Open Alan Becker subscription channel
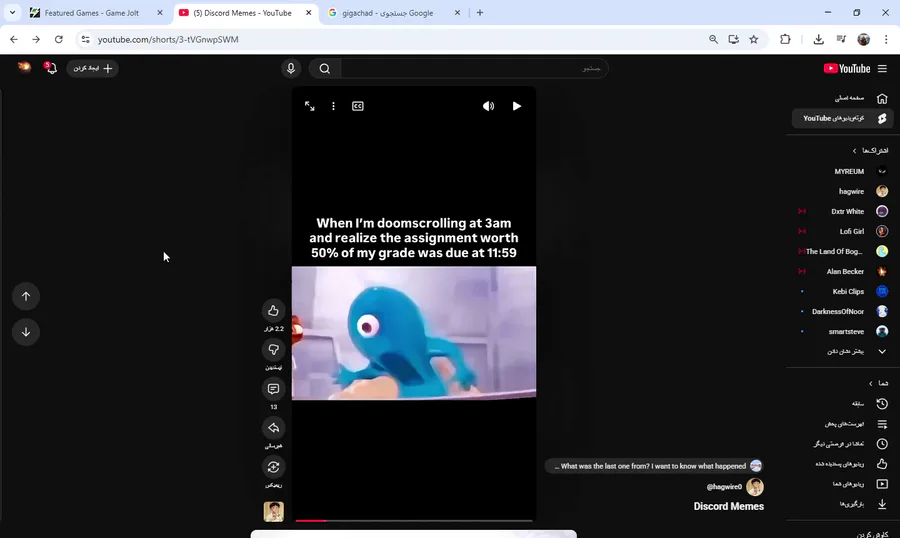Image resolution: width=900 pixels, height=538 pixels. 843,272
